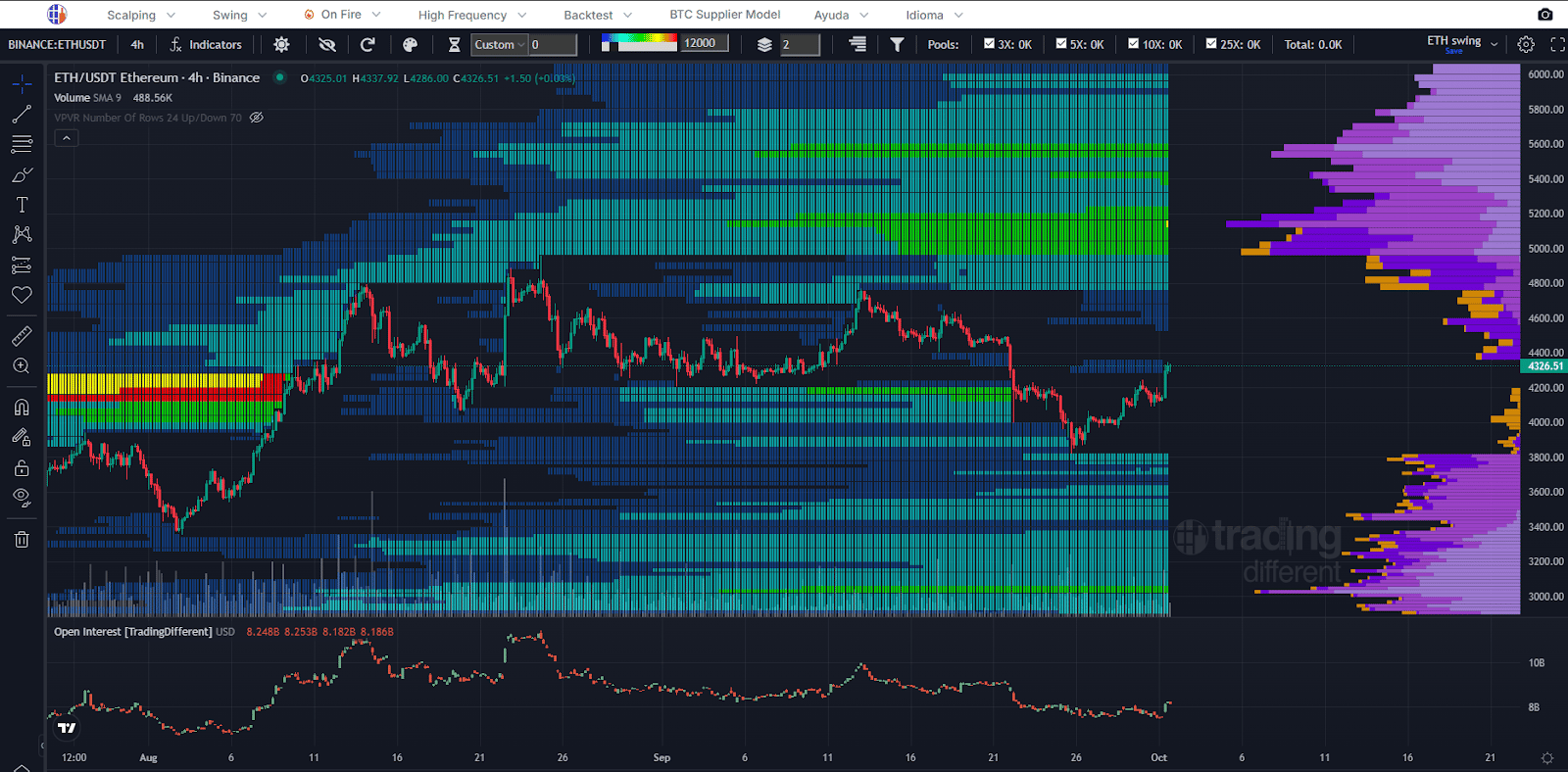This screenshot has width=1568, height=772.
Task: Toggle the 25X pool checkbox
Action: pos(1211,43)
